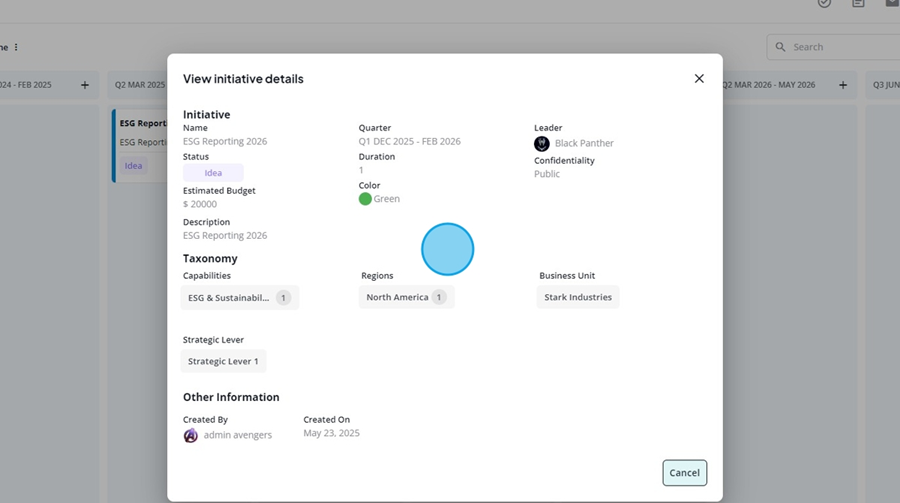Click the $ 20000 estimated budget value
900x503 pixels.
pos(200,204)
